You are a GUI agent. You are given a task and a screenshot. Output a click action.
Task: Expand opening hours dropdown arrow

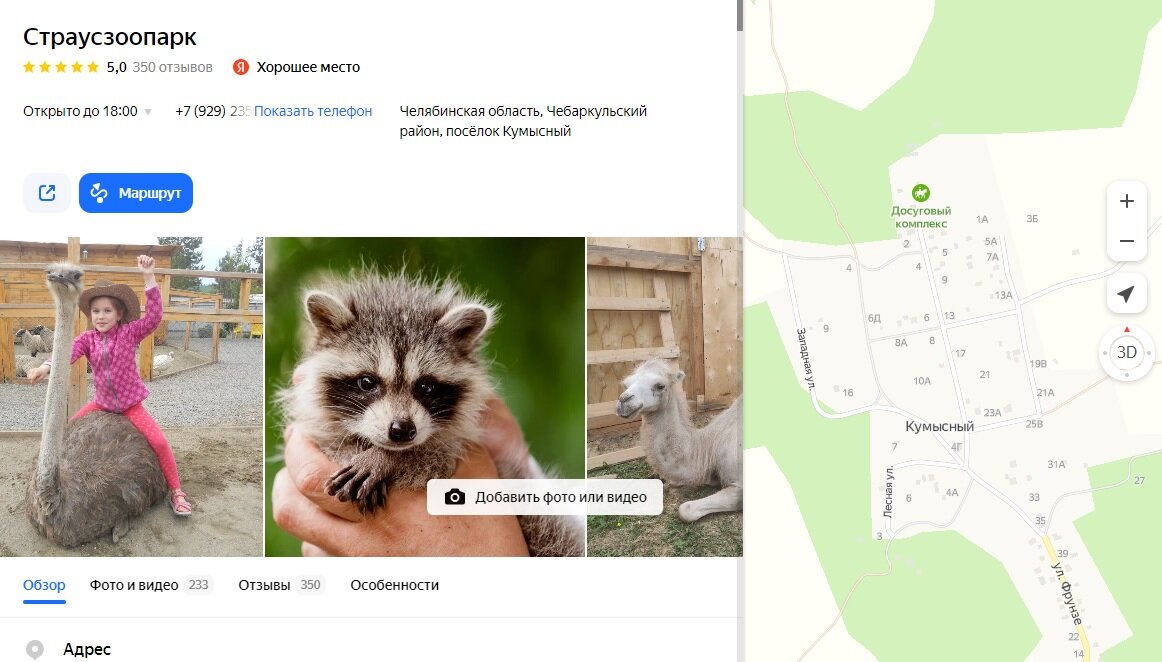(148, 112)
